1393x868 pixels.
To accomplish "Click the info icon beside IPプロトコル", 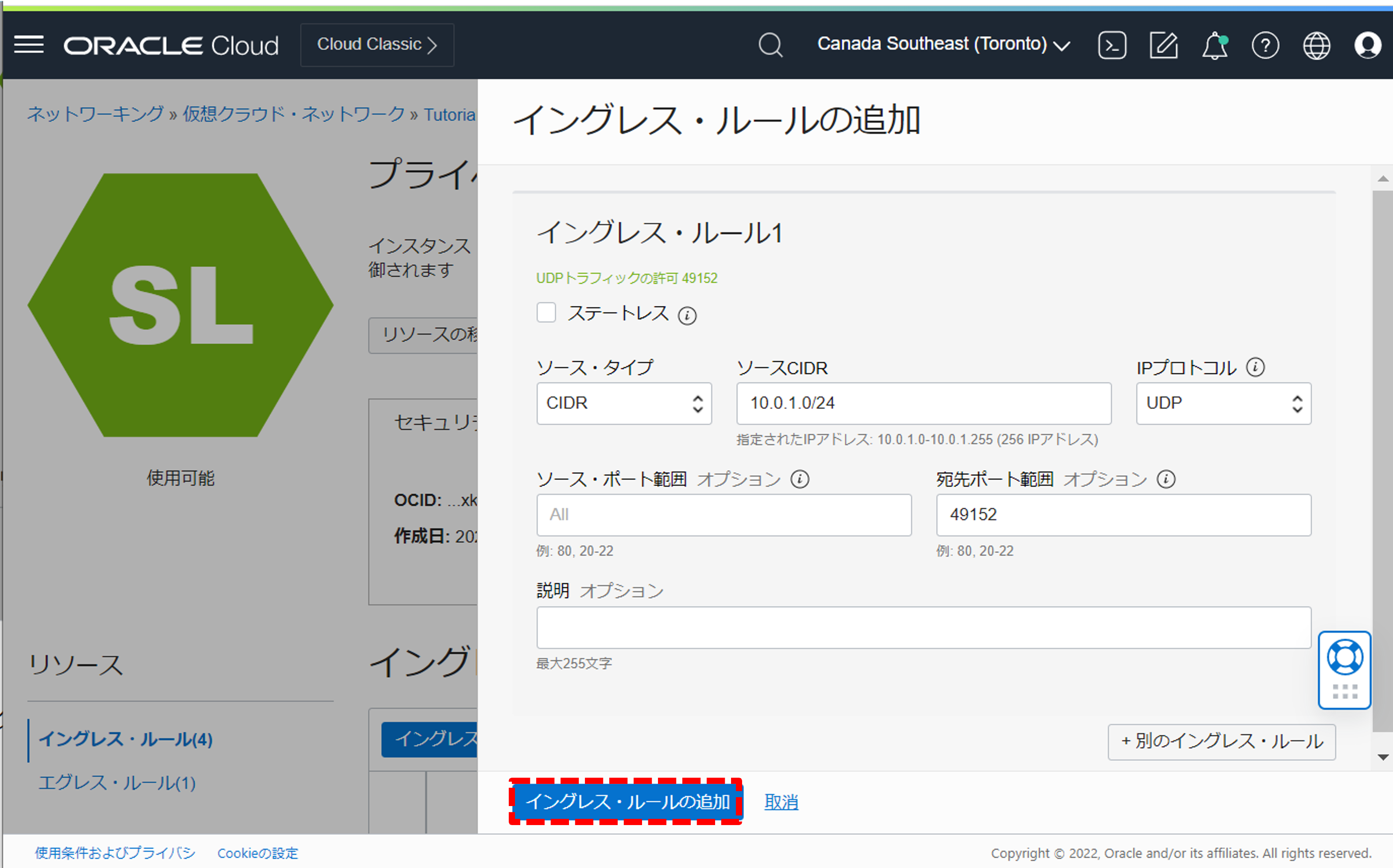I will pos(1255,367).
